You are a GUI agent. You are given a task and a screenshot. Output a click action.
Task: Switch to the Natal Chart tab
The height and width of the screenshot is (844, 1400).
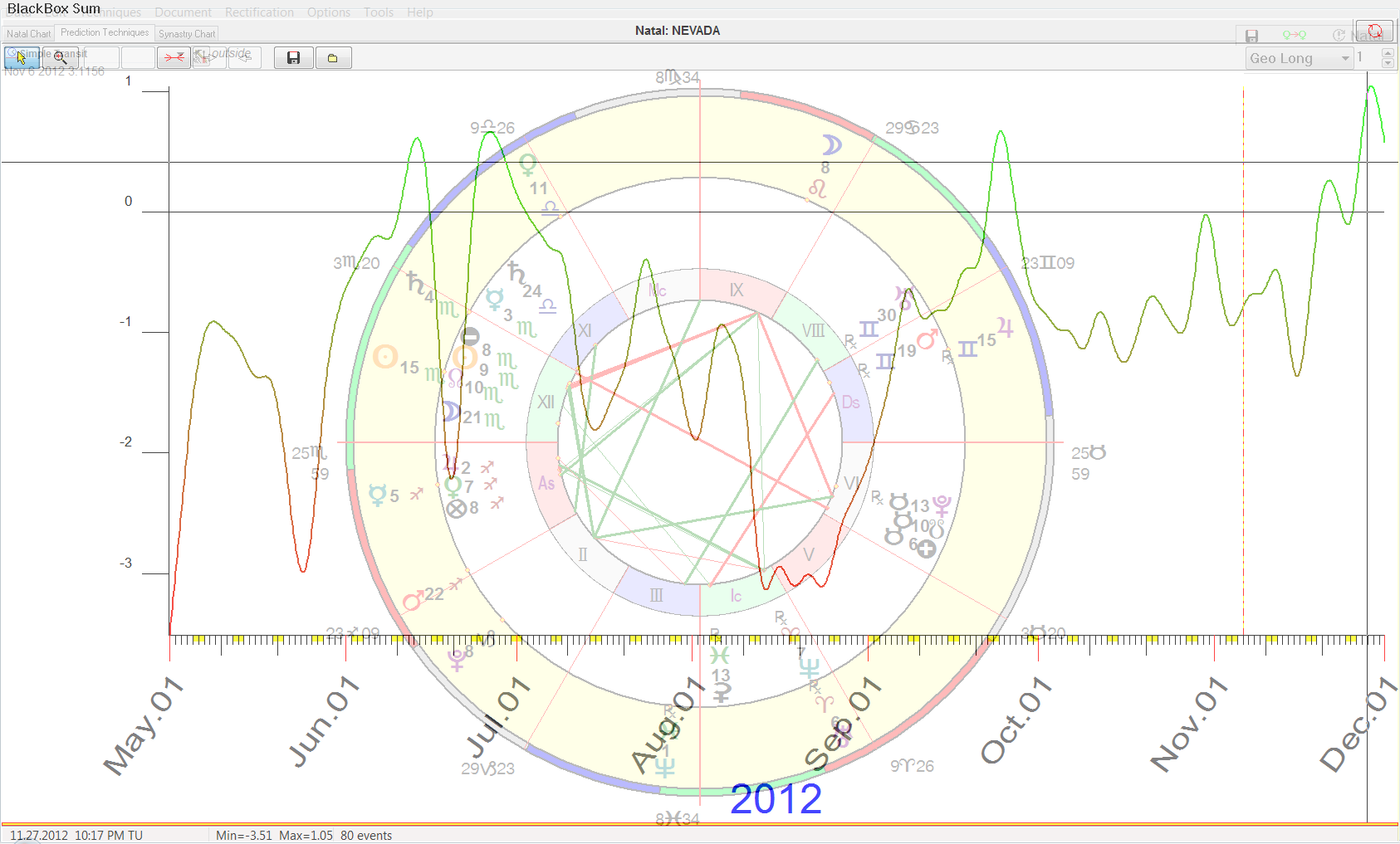pyautogui.click(x=28, y=34)
